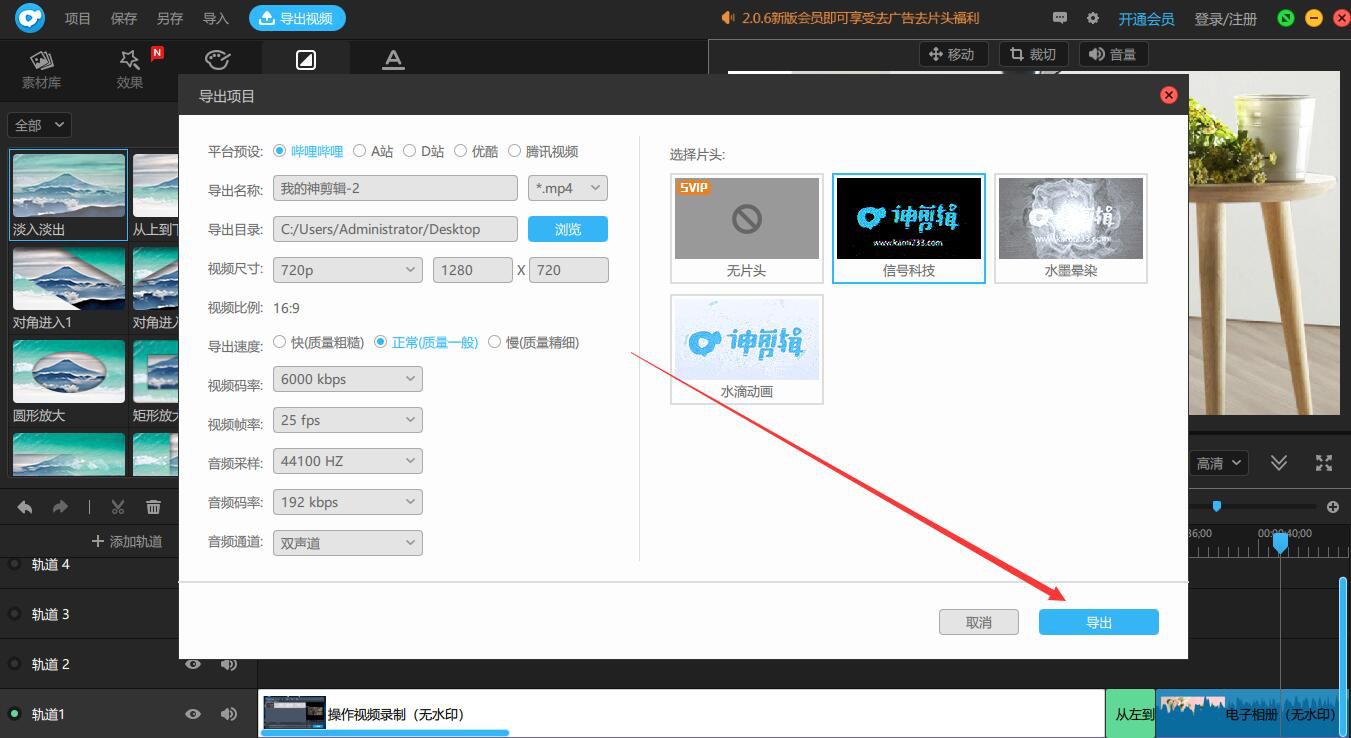The width and height of the screenshot is (1351, 738).
Task: Select the 优酷 platform preset
Action: [x=475, y=151]
